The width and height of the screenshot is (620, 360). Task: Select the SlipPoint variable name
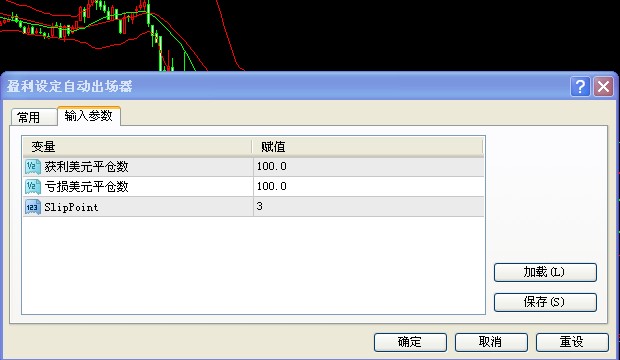pos(71,207)
